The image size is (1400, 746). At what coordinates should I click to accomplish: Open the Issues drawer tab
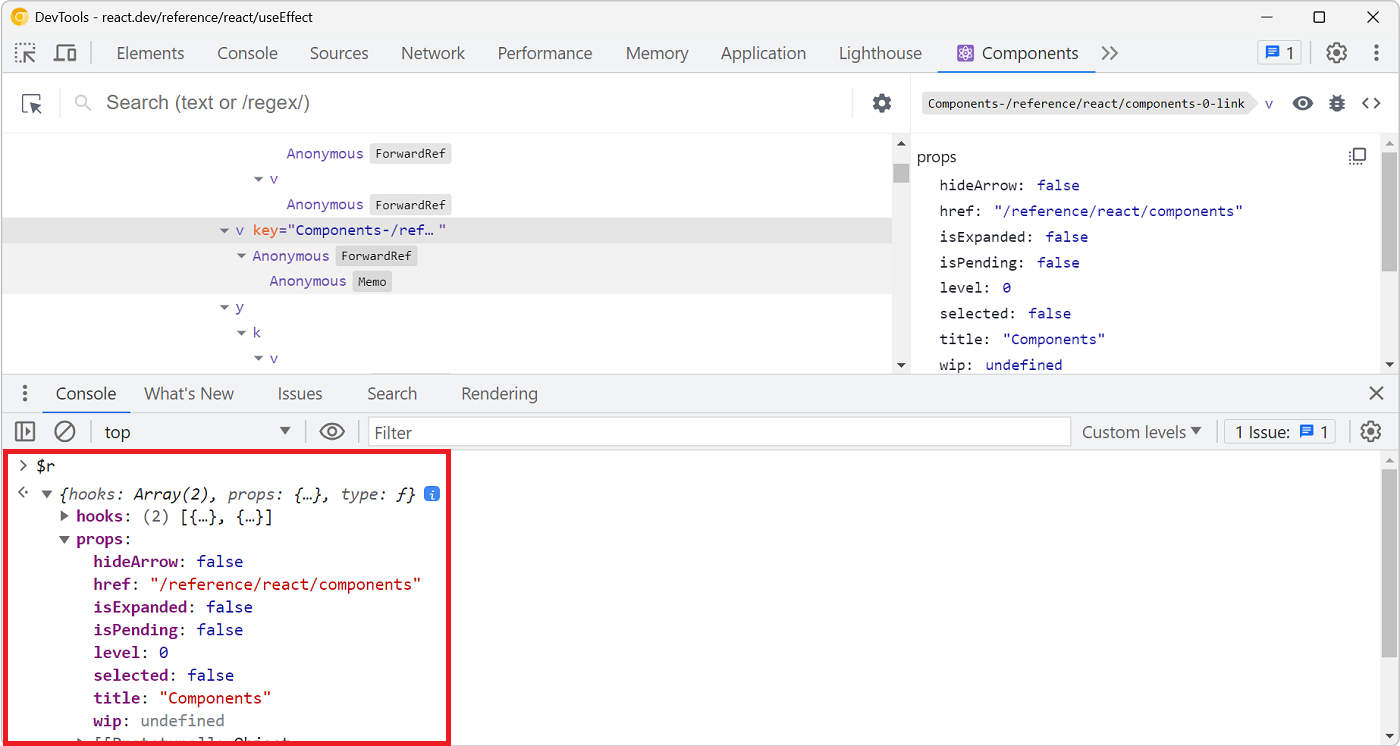[300, 394]
